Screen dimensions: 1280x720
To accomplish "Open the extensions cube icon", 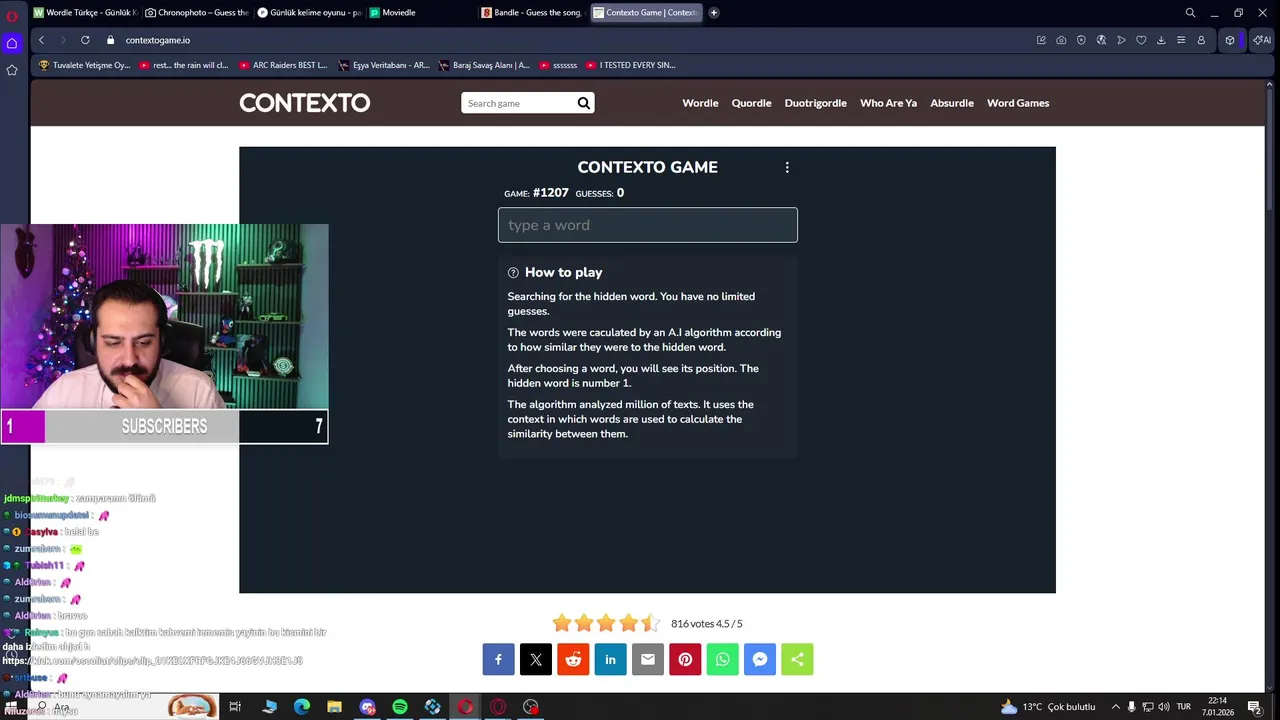I will coord(1230,40).
